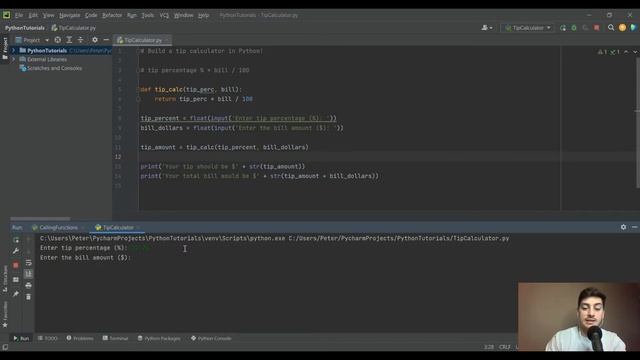
Task: Open the Edit menu
Action: [x=33, y=15]
